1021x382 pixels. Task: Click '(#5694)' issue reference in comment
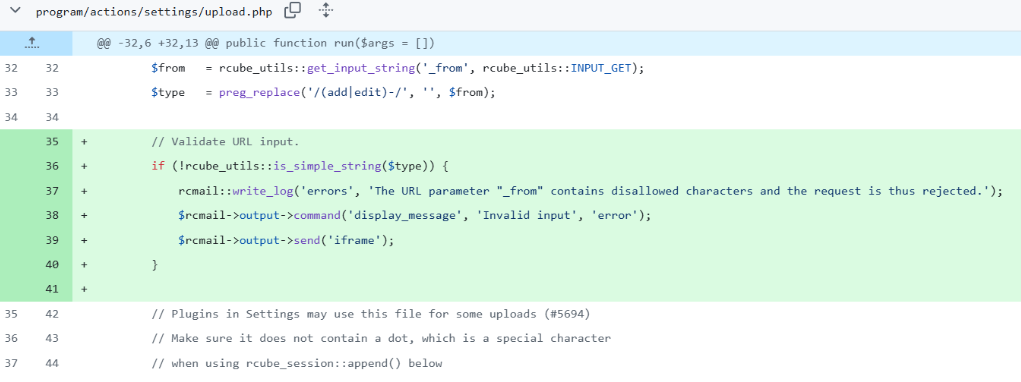pyautogui.click(x=568, y=314)
